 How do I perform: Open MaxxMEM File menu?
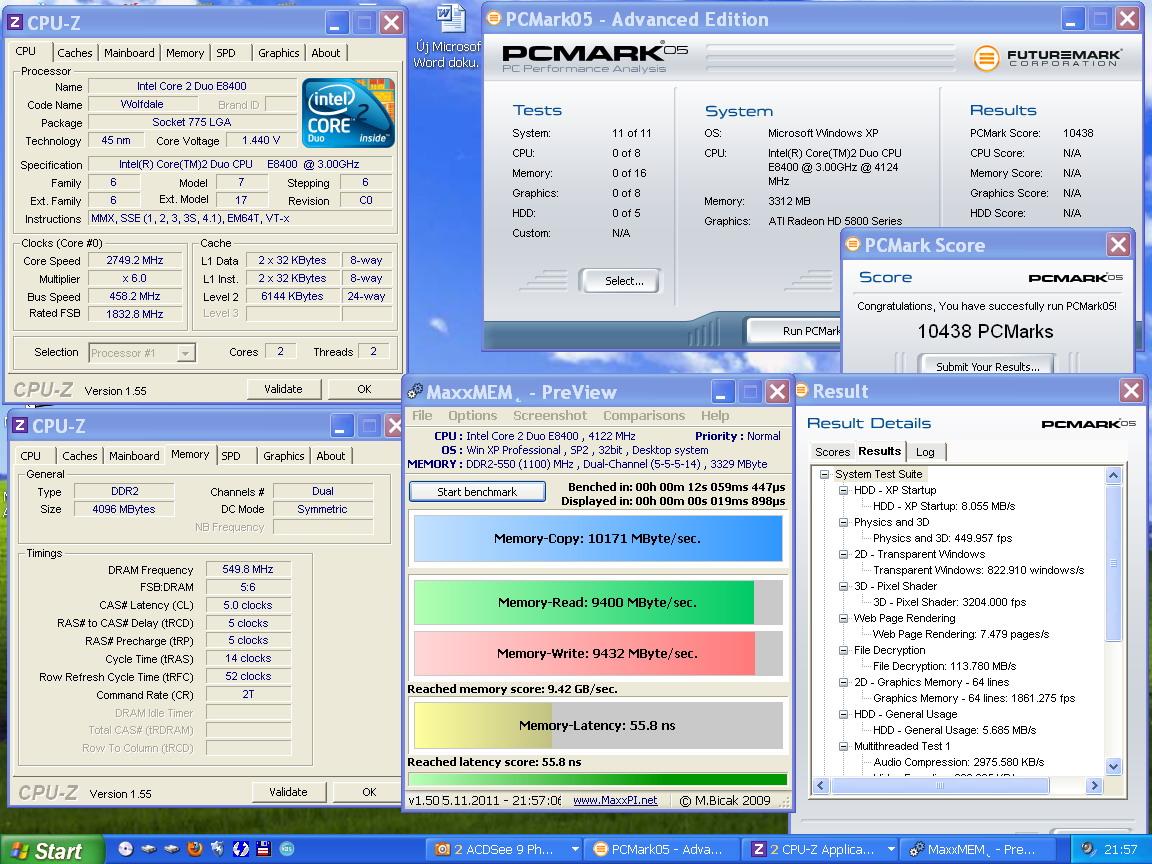click(x=422, y=416)
